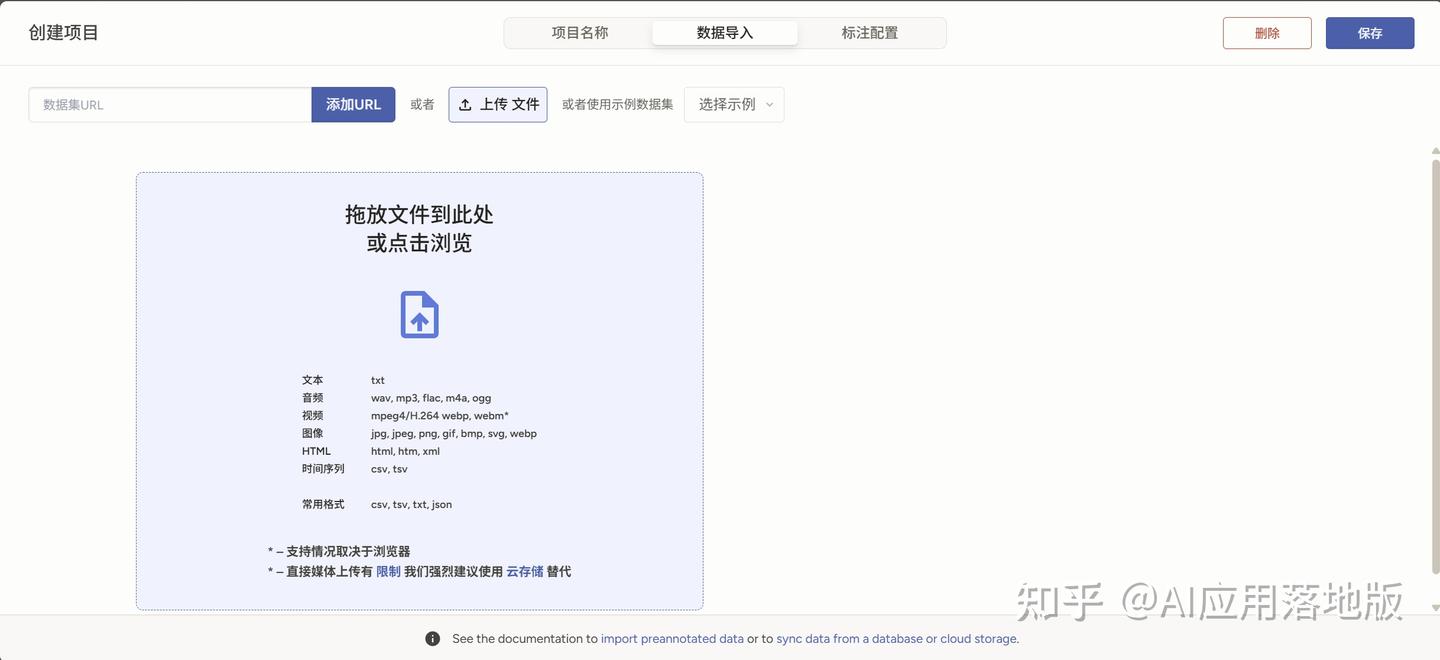This screenshot has width=1440, height=660.
Task: Click the 文本 format label
Action: (x=313, y=380)
